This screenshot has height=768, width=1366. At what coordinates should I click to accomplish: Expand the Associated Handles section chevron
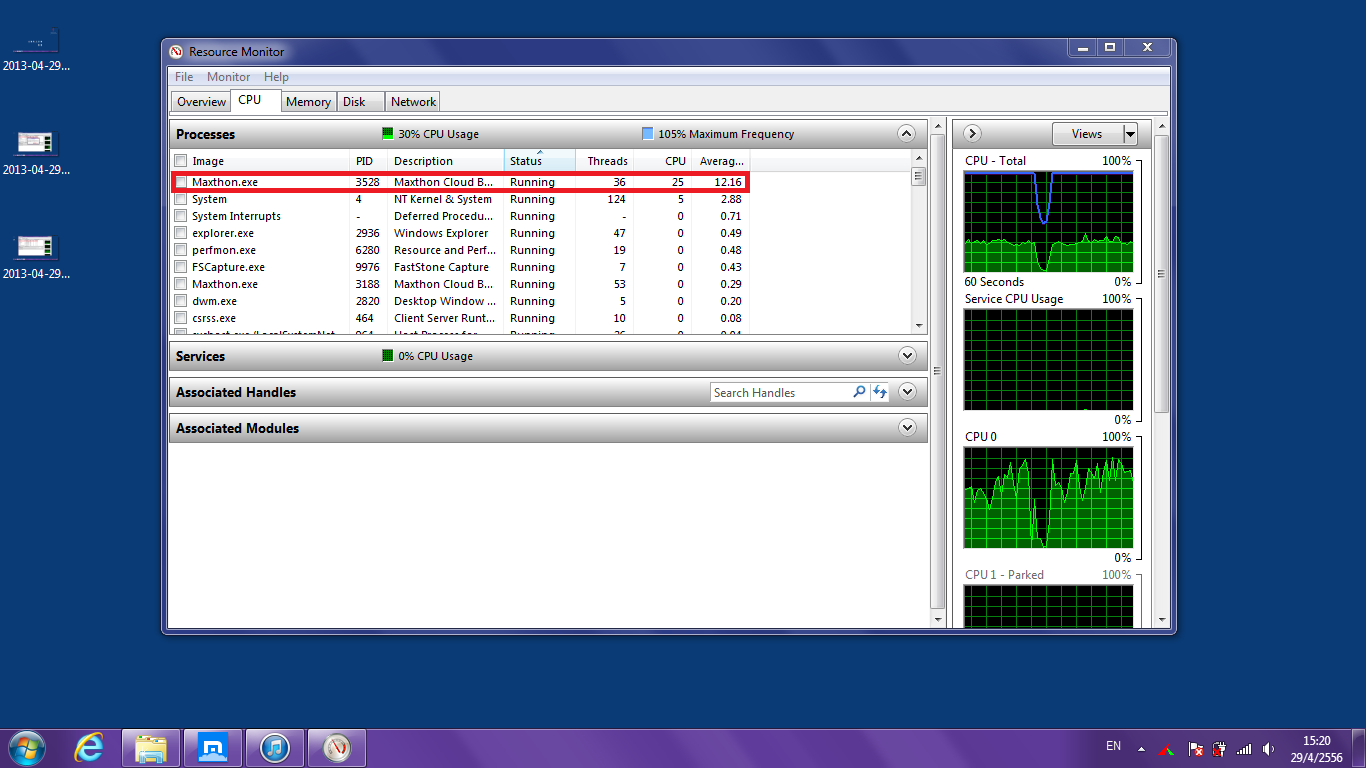pos(907,392)
